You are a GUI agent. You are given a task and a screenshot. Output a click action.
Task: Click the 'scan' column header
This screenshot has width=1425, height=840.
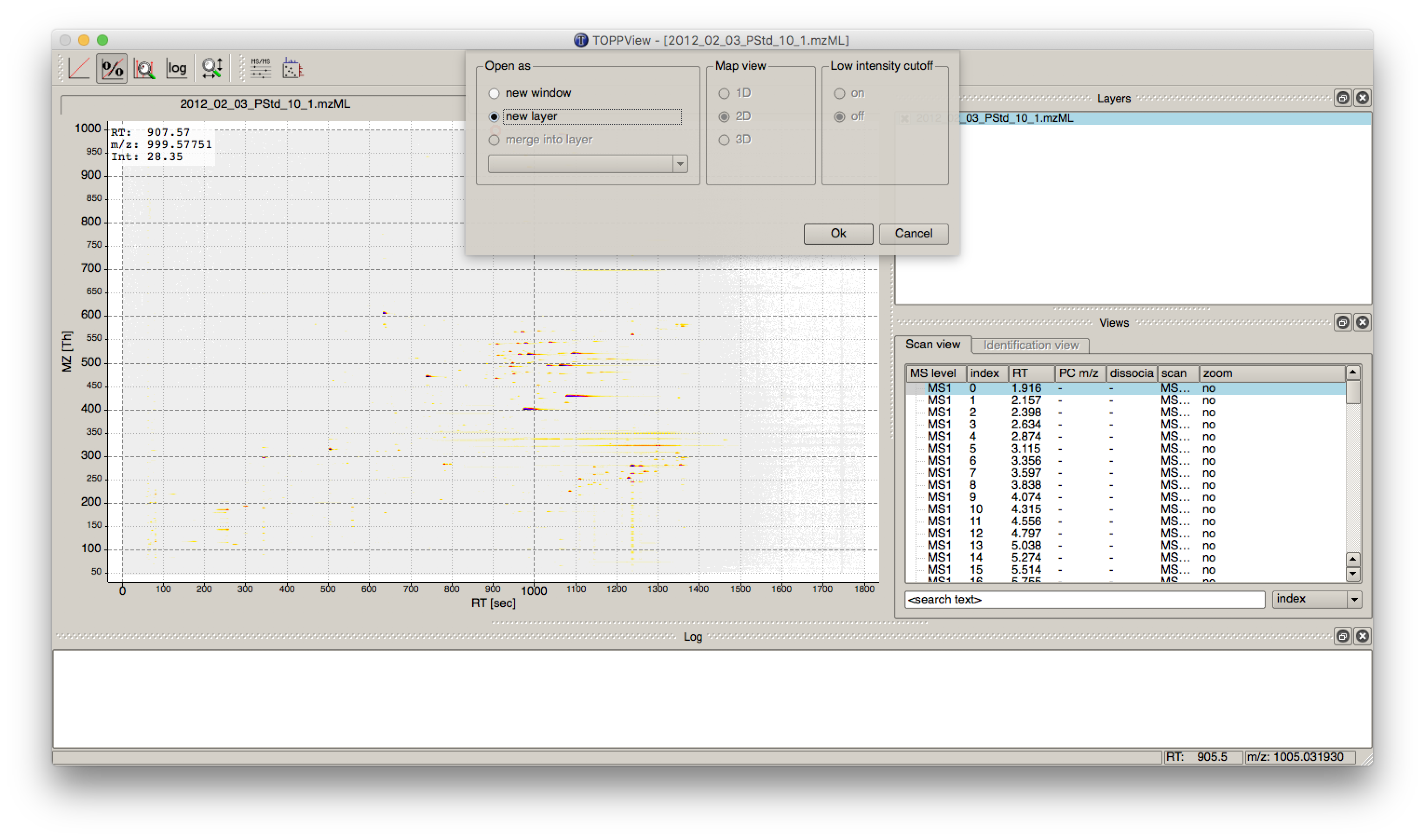pyautogui.click(x=1178, y=373)
